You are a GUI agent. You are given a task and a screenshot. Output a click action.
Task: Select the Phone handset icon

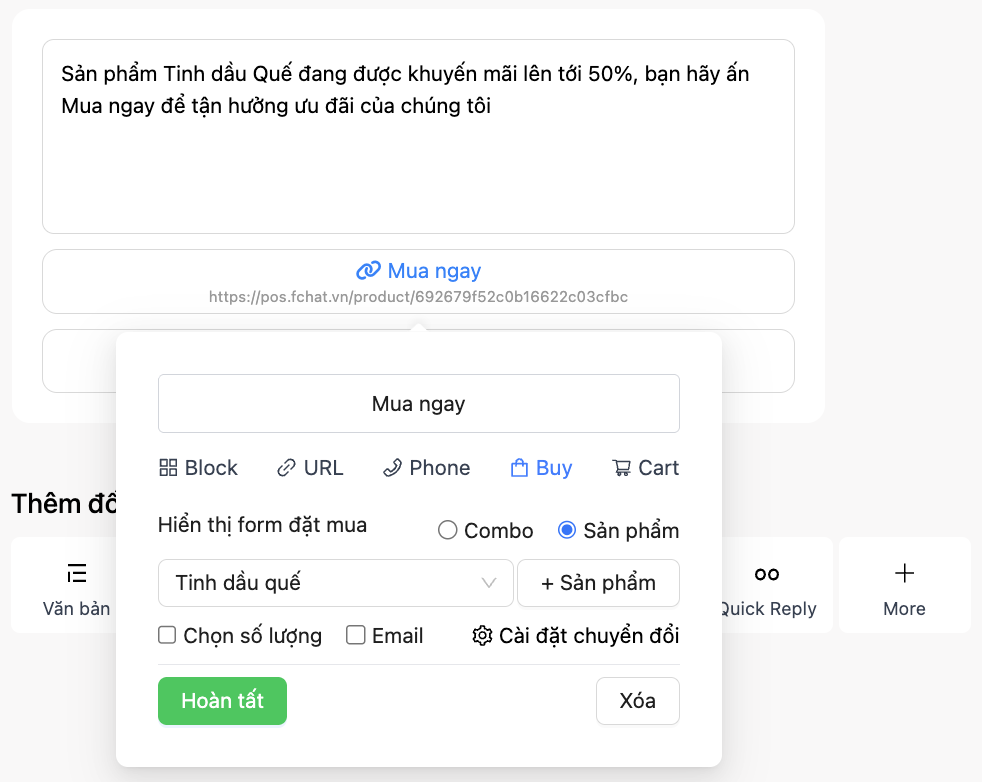click(393, 468)
